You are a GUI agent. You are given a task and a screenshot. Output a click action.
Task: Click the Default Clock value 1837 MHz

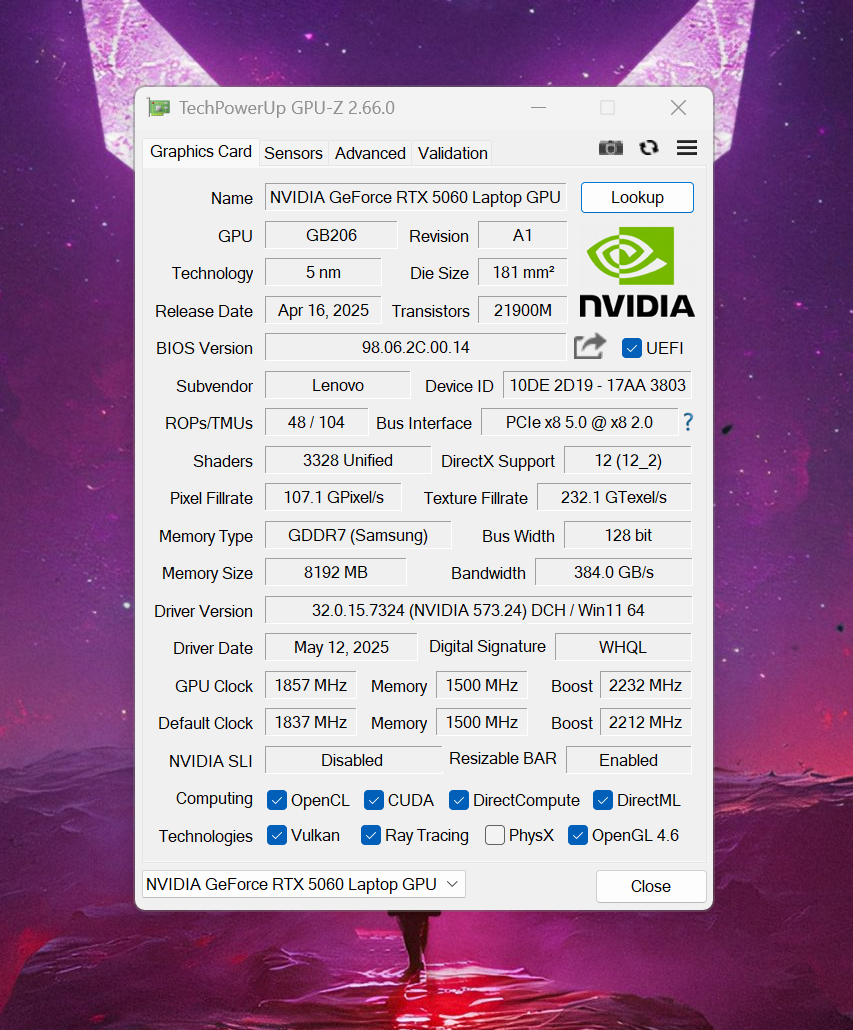pyautogui.click(x=311, y=722)
